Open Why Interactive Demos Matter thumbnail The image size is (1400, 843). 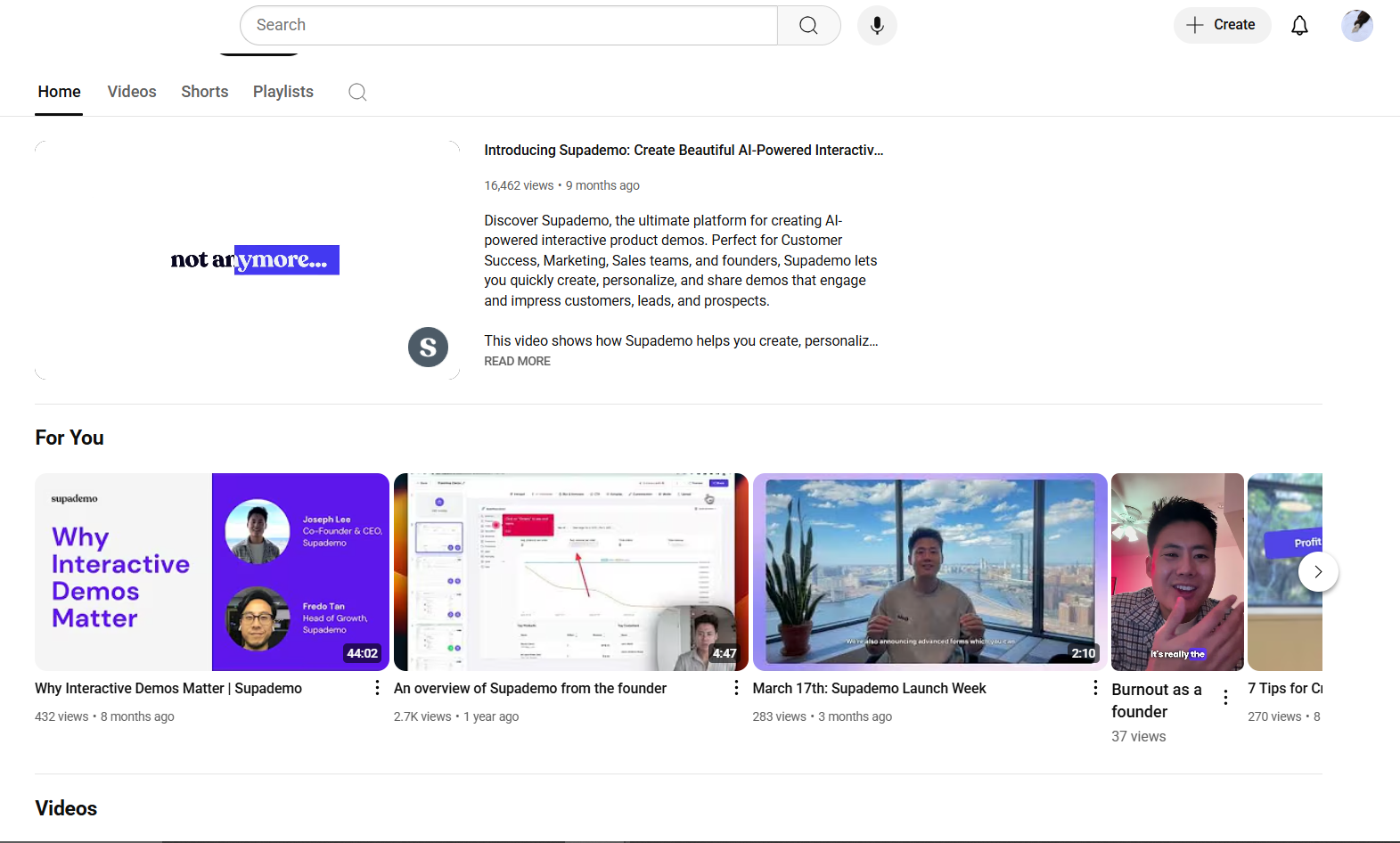212,572
